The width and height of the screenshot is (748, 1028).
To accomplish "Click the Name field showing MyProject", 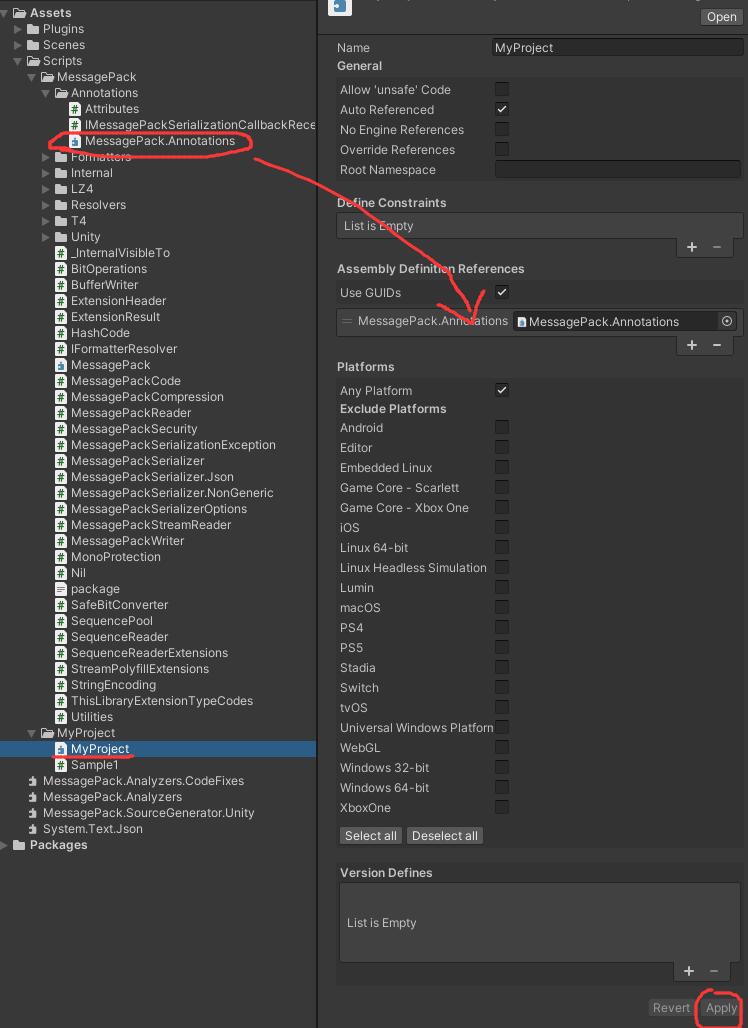I will tap(617, 47).
